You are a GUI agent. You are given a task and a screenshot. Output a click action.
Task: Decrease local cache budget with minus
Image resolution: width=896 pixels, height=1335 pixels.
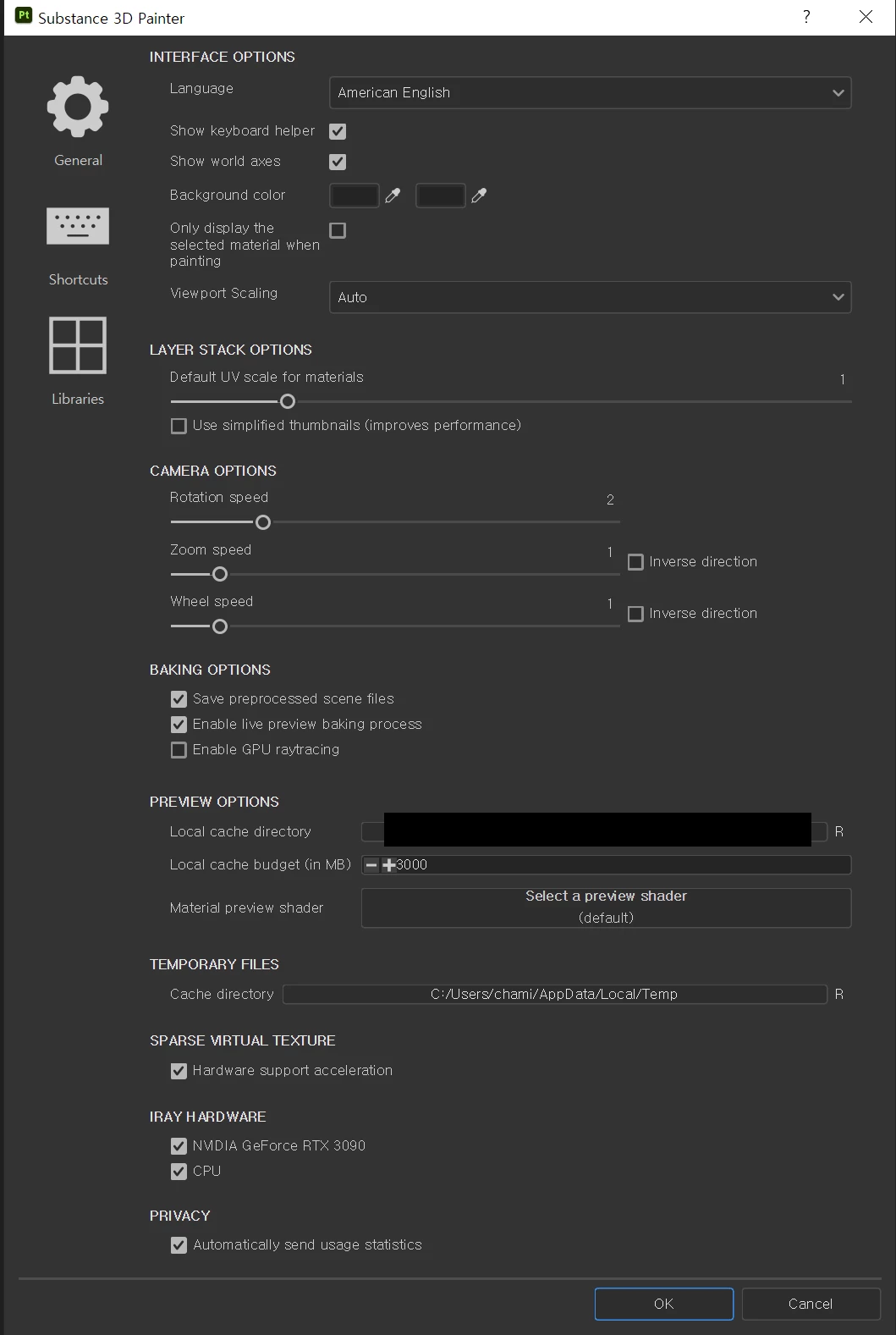tap(371, 864)
